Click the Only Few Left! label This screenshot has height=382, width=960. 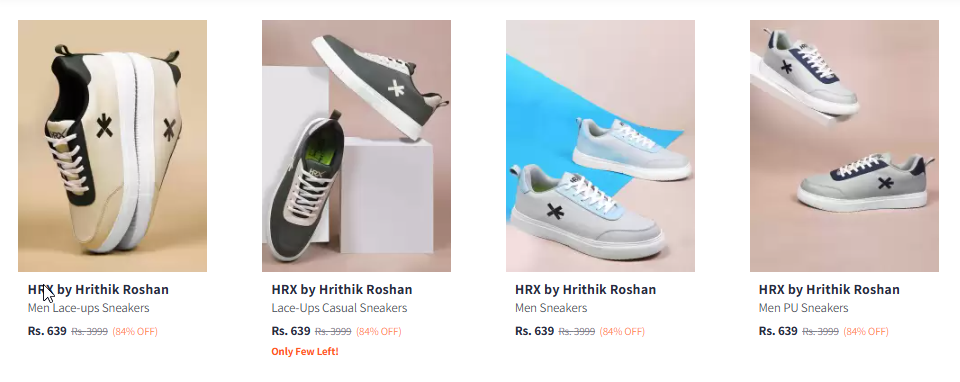pos(305,351)
